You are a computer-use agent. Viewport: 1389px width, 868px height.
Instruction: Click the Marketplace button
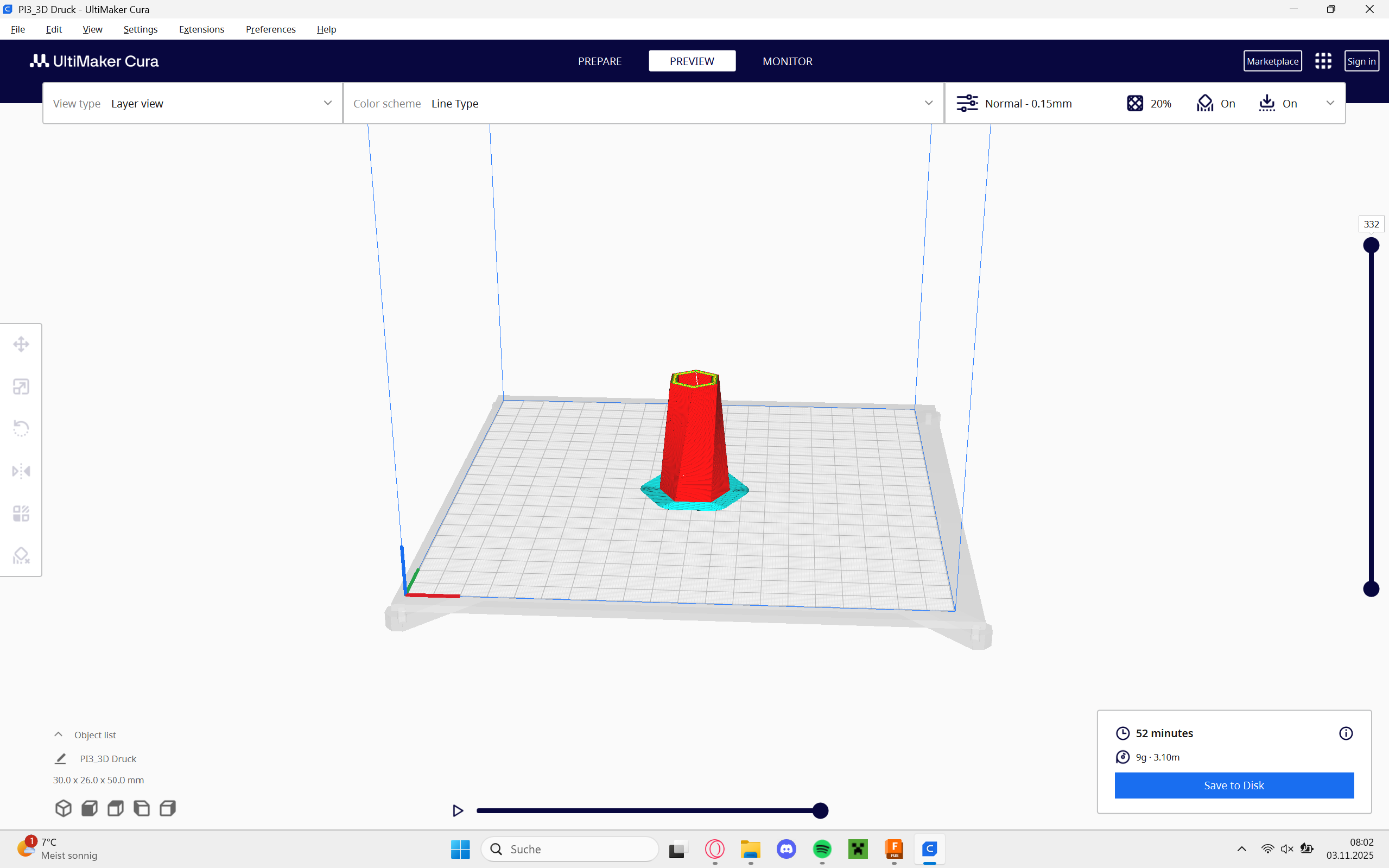coord(1272,61)
